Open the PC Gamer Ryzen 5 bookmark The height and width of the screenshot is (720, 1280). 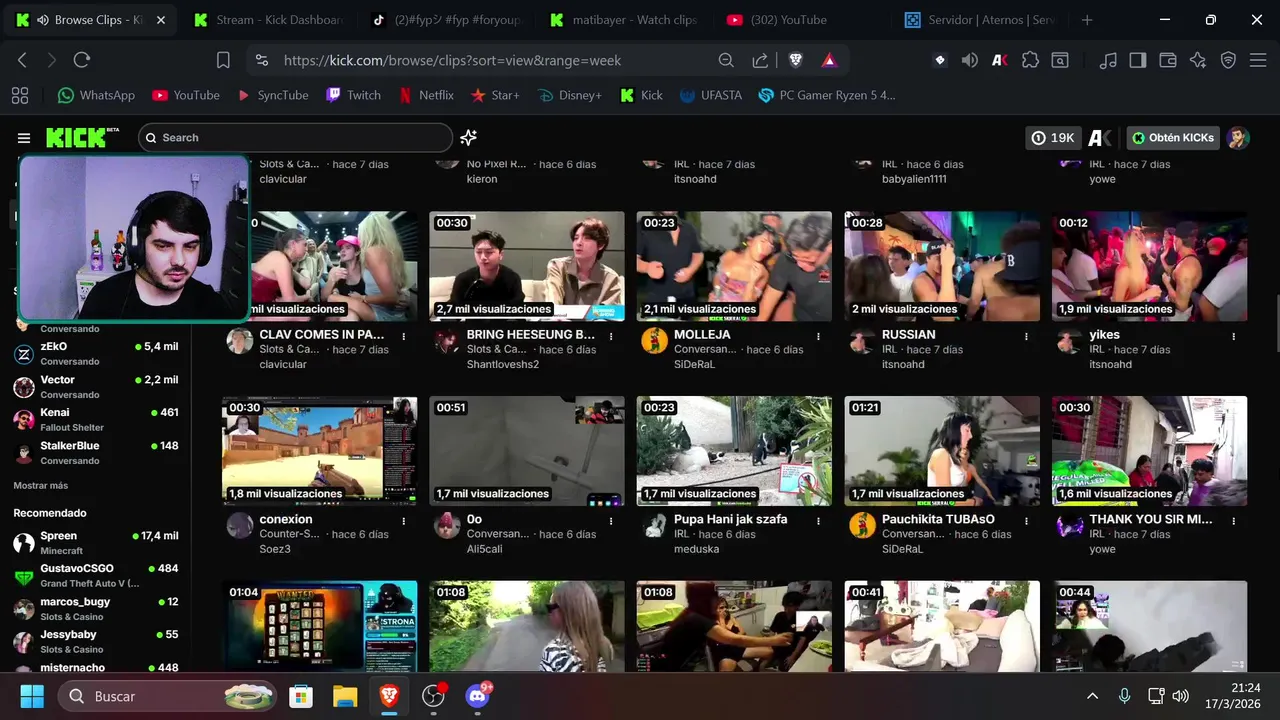click(827, 95)
